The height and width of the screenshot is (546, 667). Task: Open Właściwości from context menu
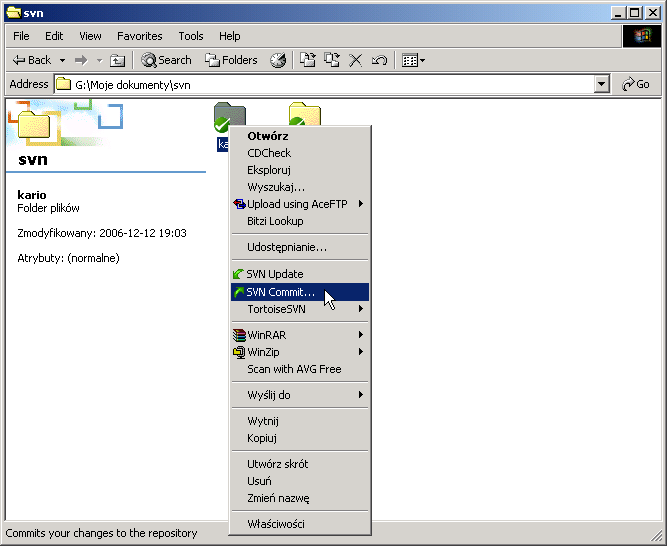point(300,524)
